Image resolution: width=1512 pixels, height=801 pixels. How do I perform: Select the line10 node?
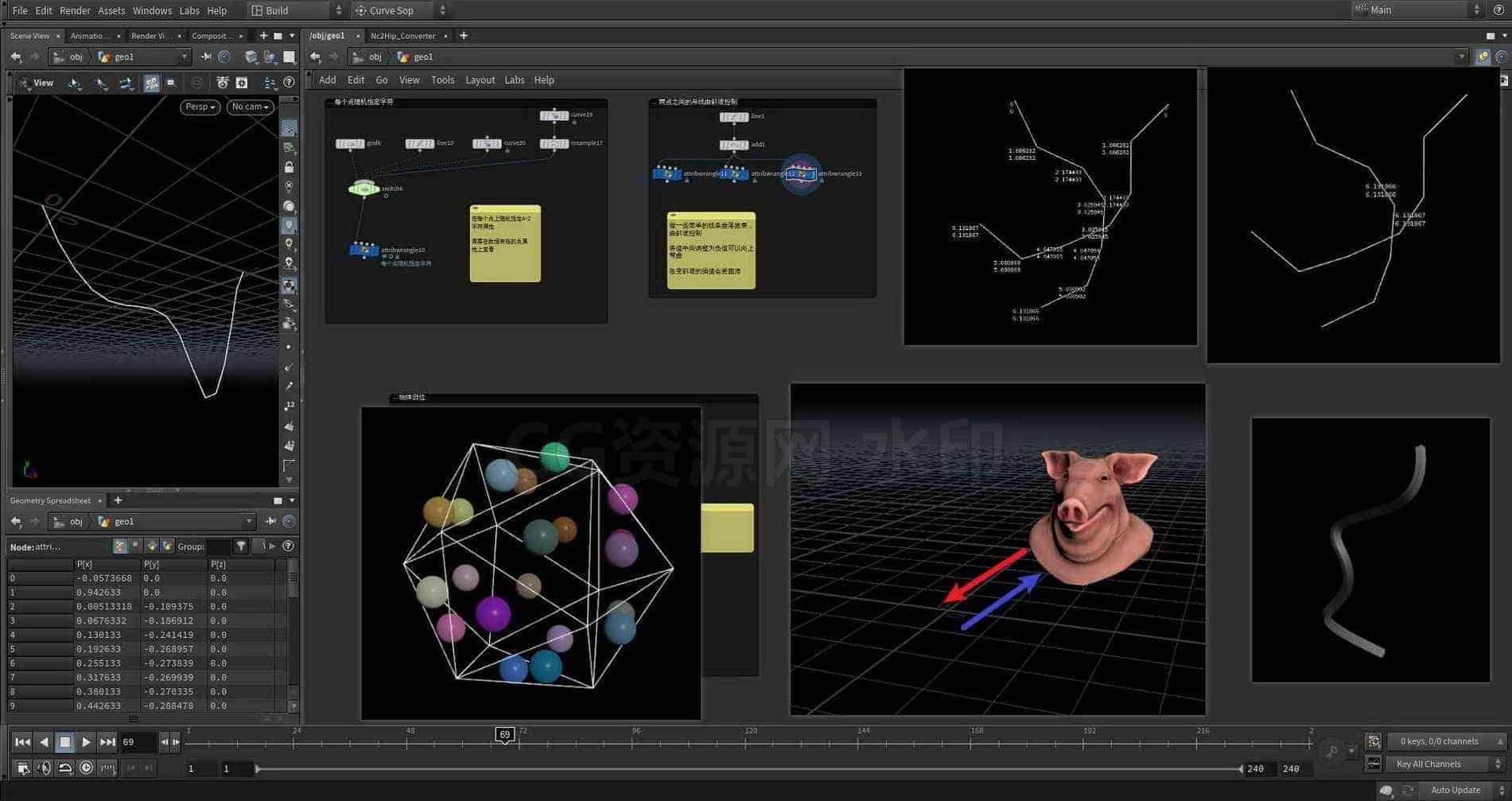(x=420, y=144)
